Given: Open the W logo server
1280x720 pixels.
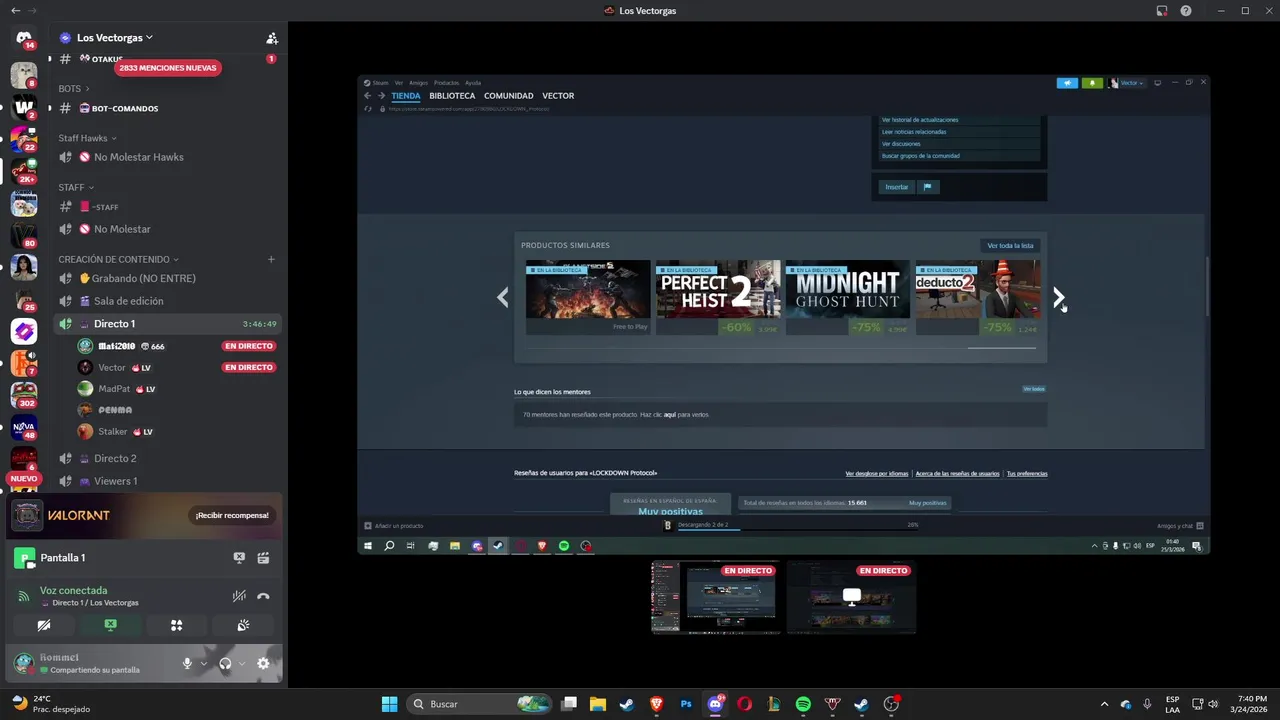Looking at the screenshot, I should [x=24, y=106].
